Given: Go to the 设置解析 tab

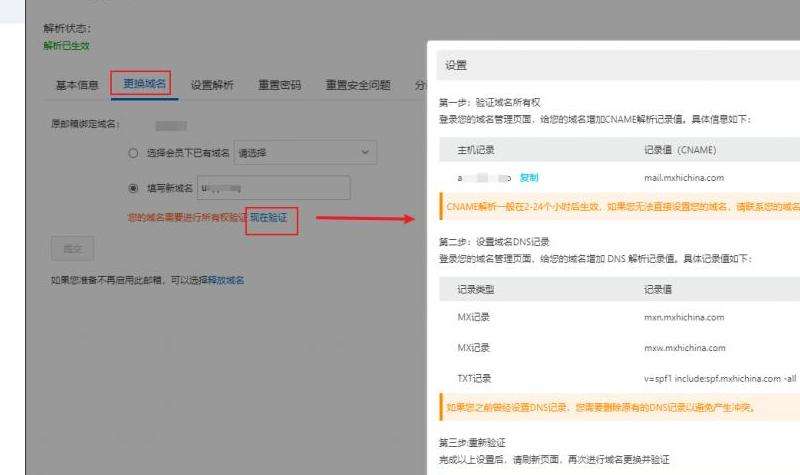Looking at the screenshot, I should pyautogui.click(x=212, y=85).
